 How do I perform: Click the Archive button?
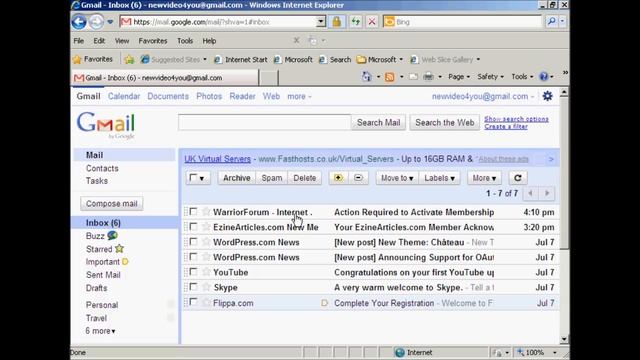point(237,178)
